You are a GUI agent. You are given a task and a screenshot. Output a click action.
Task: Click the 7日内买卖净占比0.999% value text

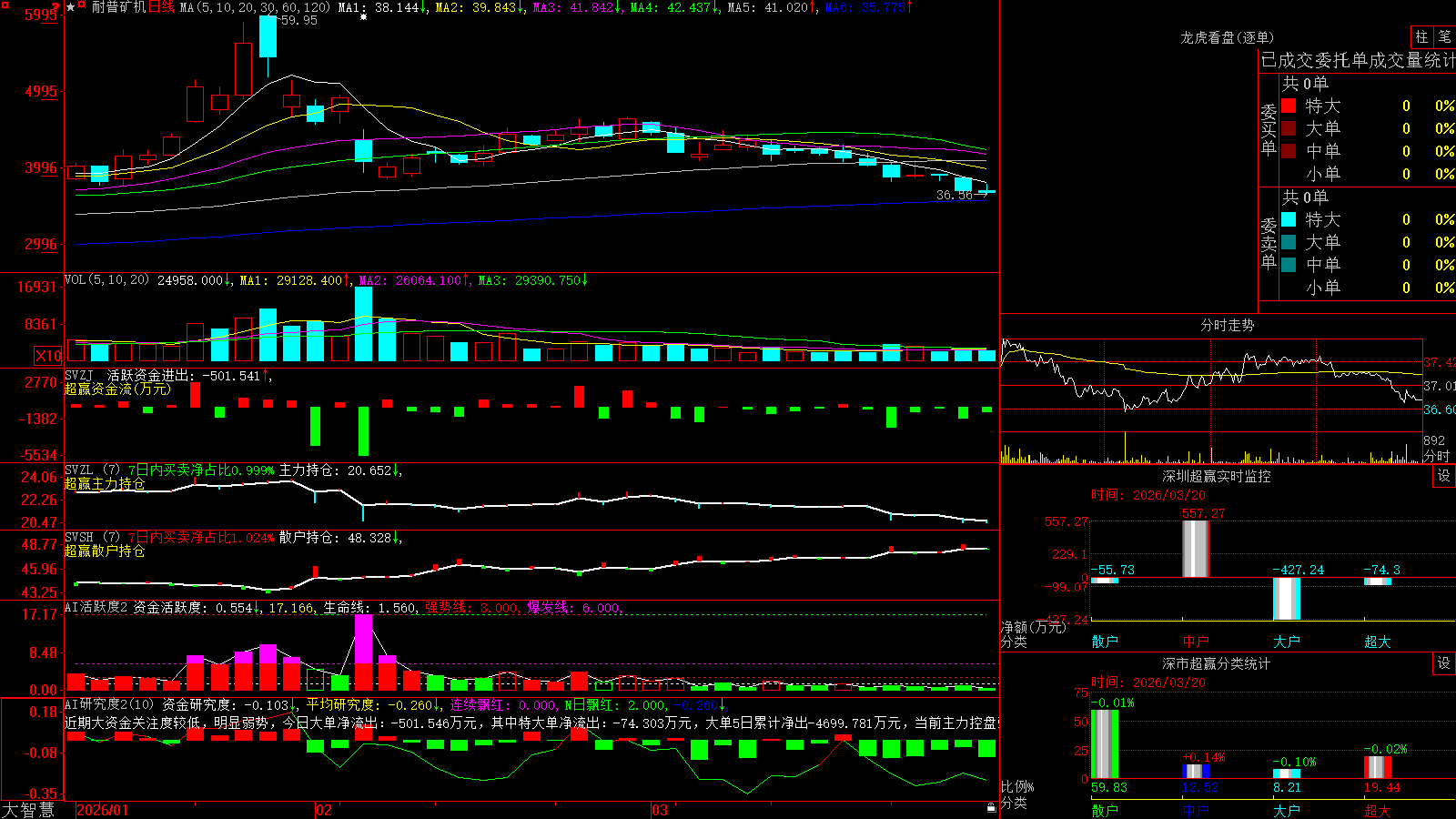tap(201, 470)
